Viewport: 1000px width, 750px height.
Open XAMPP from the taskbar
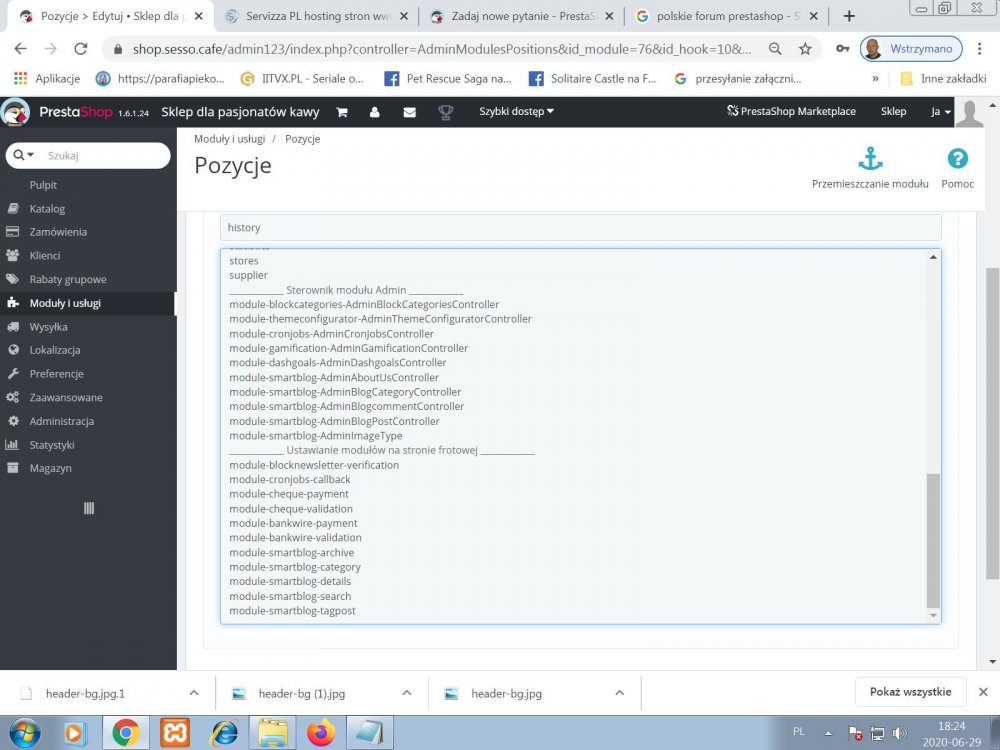coord(175,733)
